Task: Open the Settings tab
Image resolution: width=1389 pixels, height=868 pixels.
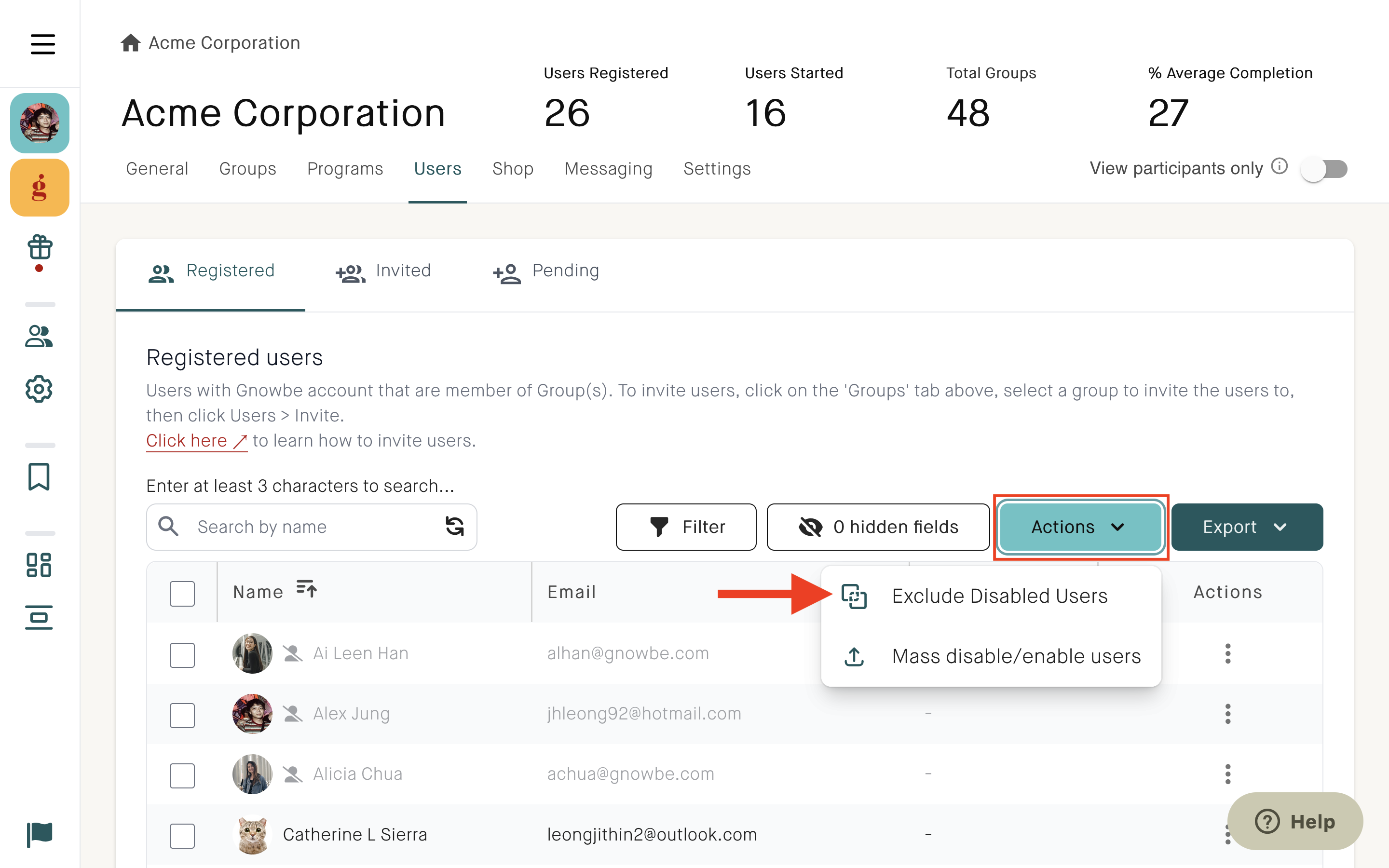Action: 716,169
